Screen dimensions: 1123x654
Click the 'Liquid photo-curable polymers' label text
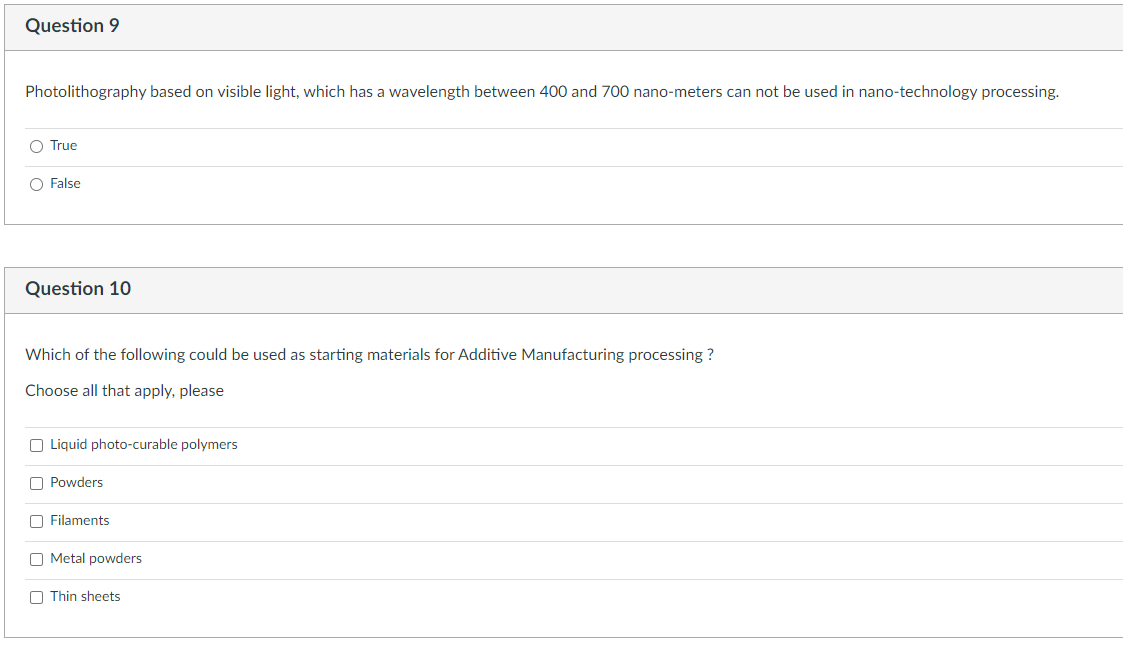(144, 445)
